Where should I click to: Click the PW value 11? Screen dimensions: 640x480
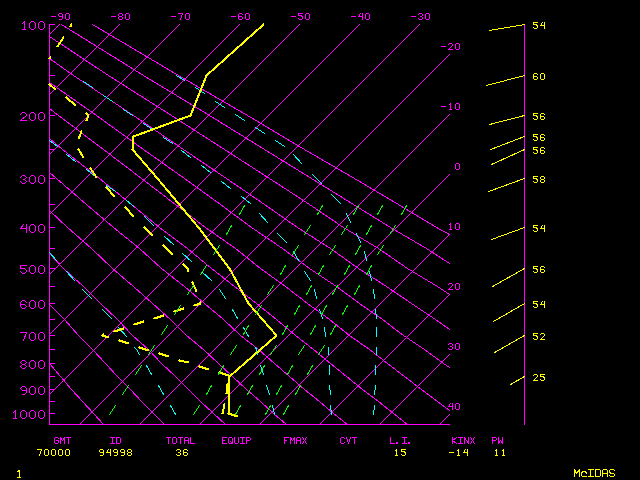point(498,452)
